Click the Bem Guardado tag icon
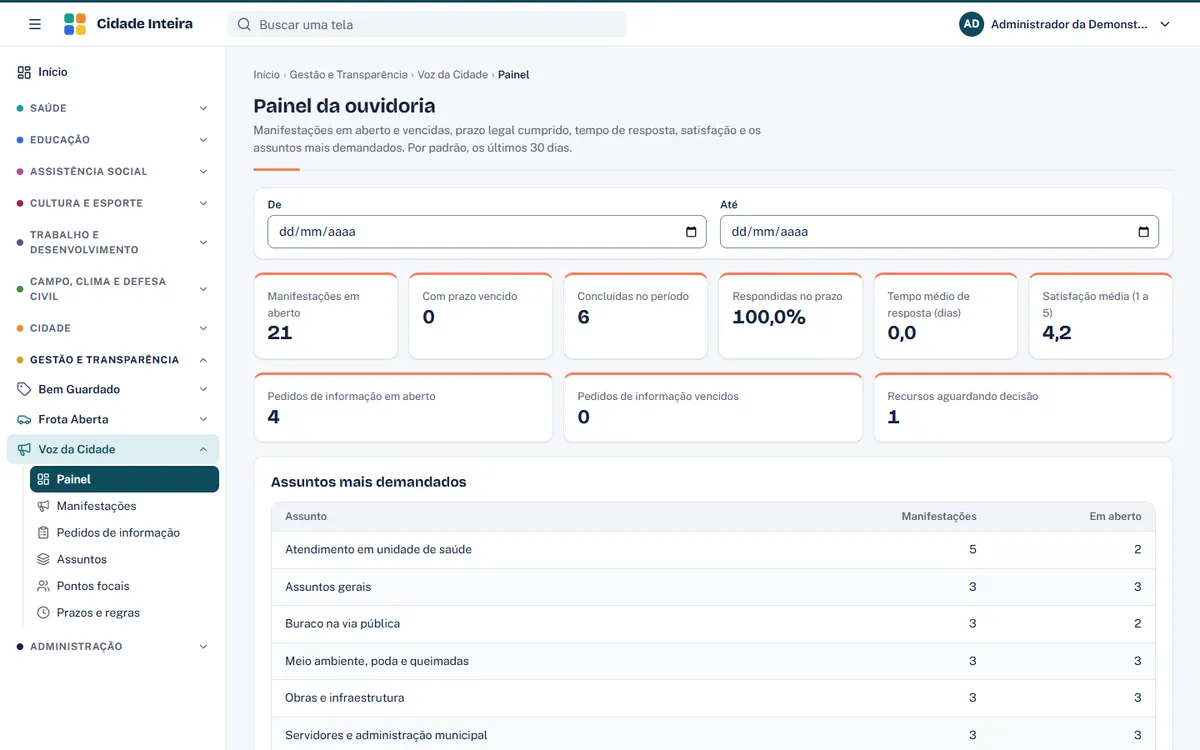The height and width of the screenshot is (750, 1200). click(24, 389)
